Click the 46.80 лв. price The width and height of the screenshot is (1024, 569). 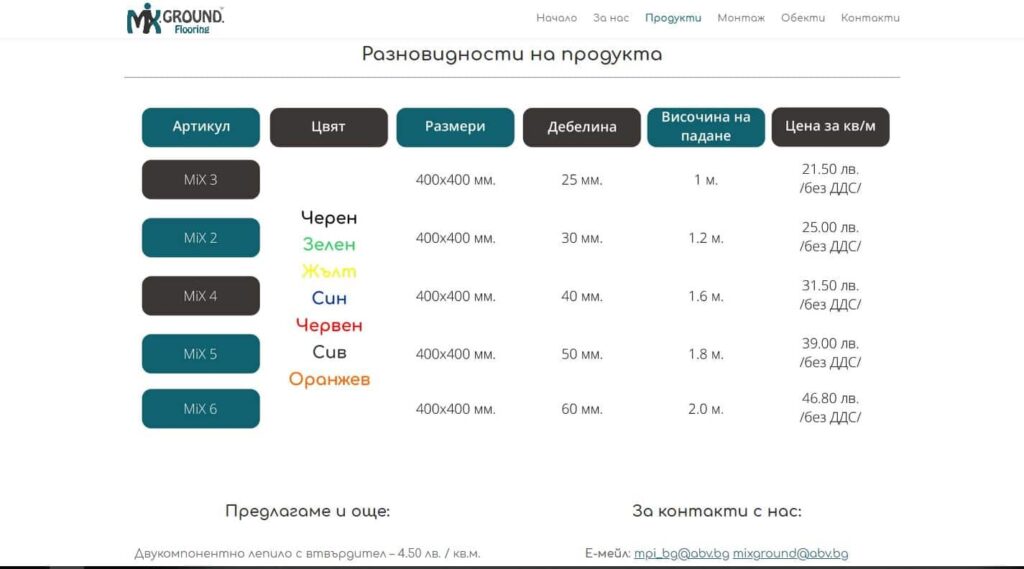(830, 398)
